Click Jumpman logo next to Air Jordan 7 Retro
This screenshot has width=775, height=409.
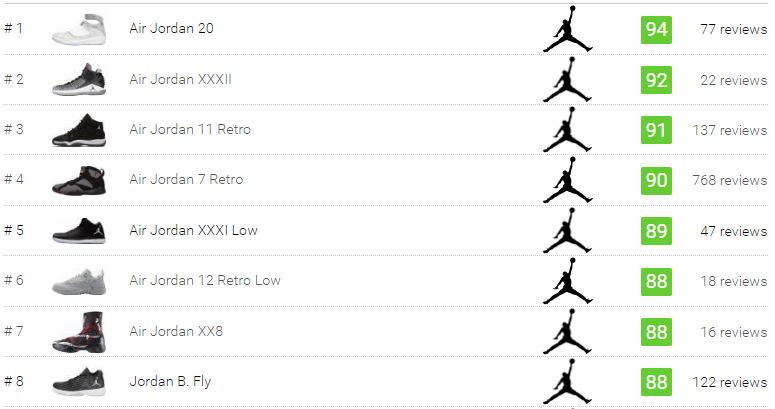[x=567, y=180]
